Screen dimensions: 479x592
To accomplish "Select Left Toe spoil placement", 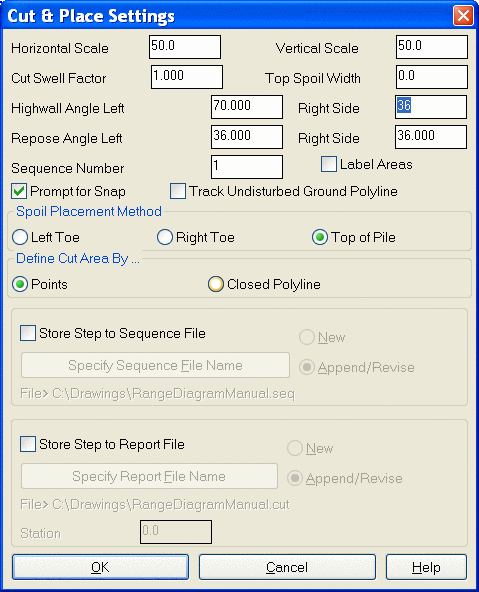I will [20, 237].
